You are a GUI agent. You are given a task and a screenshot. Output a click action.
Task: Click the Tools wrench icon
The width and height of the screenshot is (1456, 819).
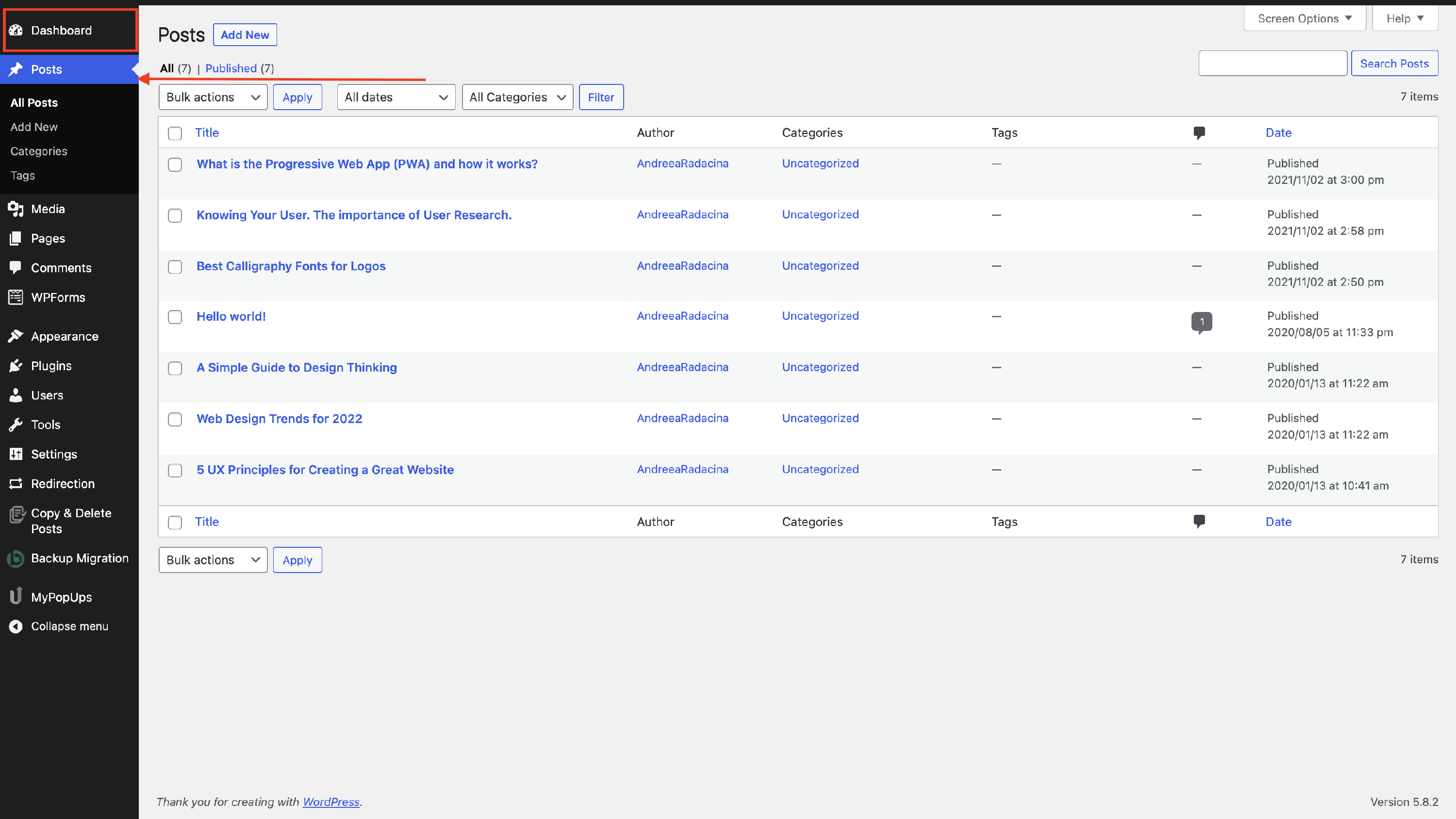tap(16, 425)
